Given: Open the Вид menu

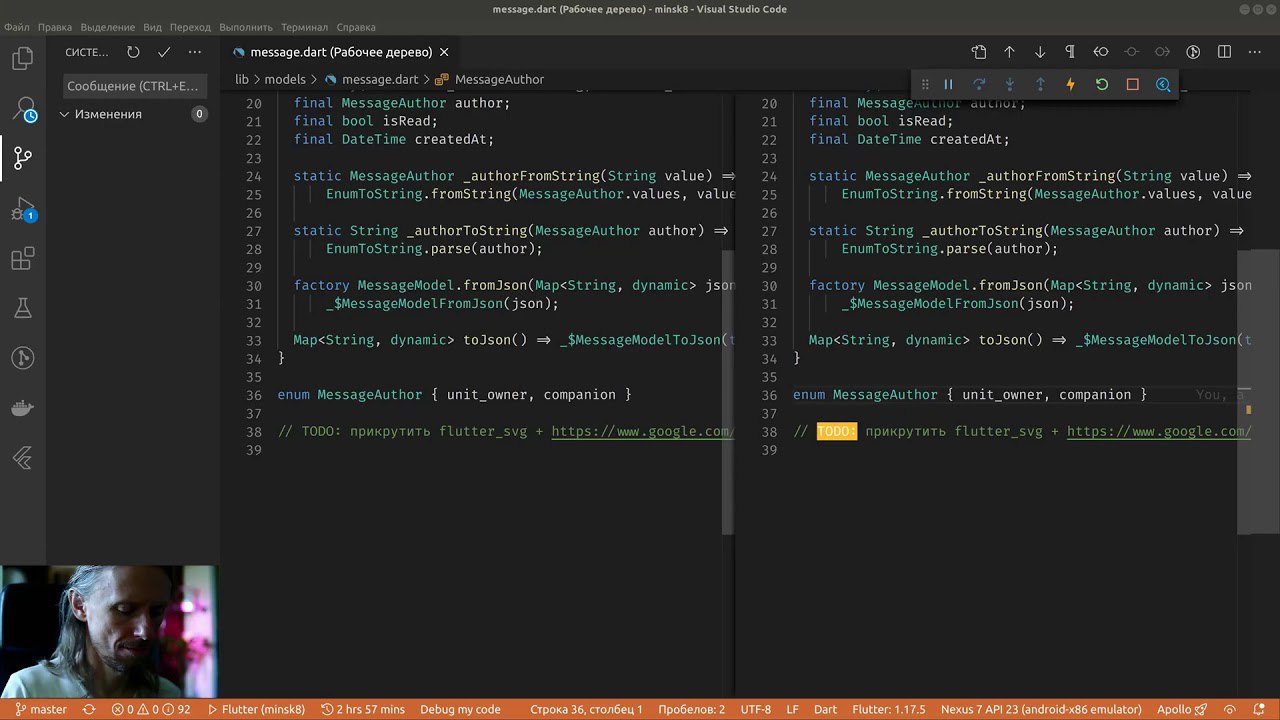Looking at the screenshot, I should (152, 27).
